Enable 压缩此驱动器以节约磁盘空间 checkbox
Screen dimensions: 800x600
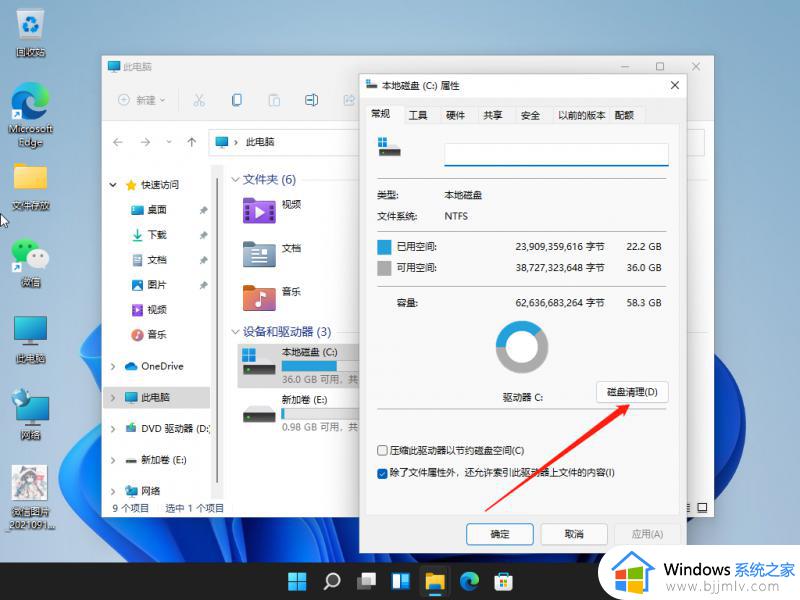[x=382, y=451]
